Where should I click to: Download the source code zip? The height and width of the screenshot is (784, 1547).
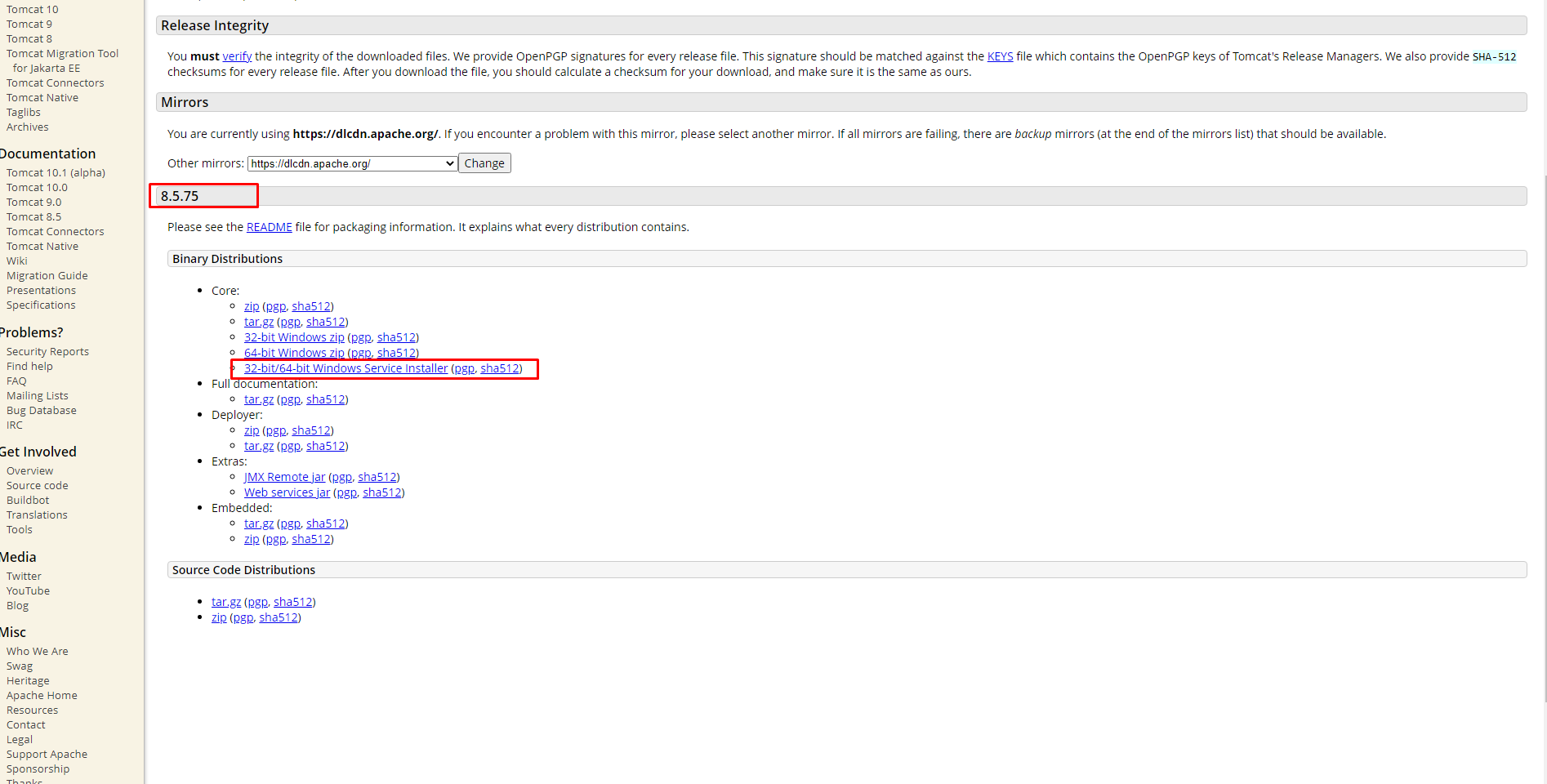coord(219,617)
